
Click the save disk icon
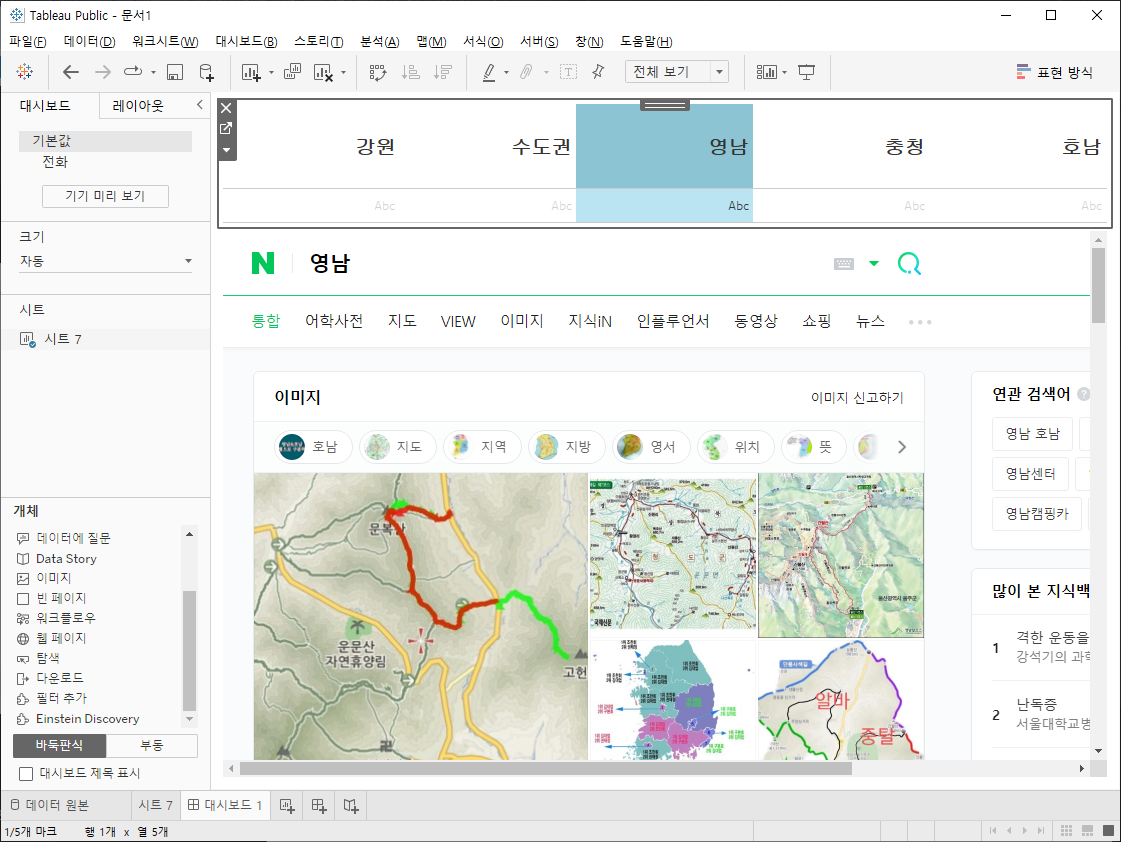174,71
